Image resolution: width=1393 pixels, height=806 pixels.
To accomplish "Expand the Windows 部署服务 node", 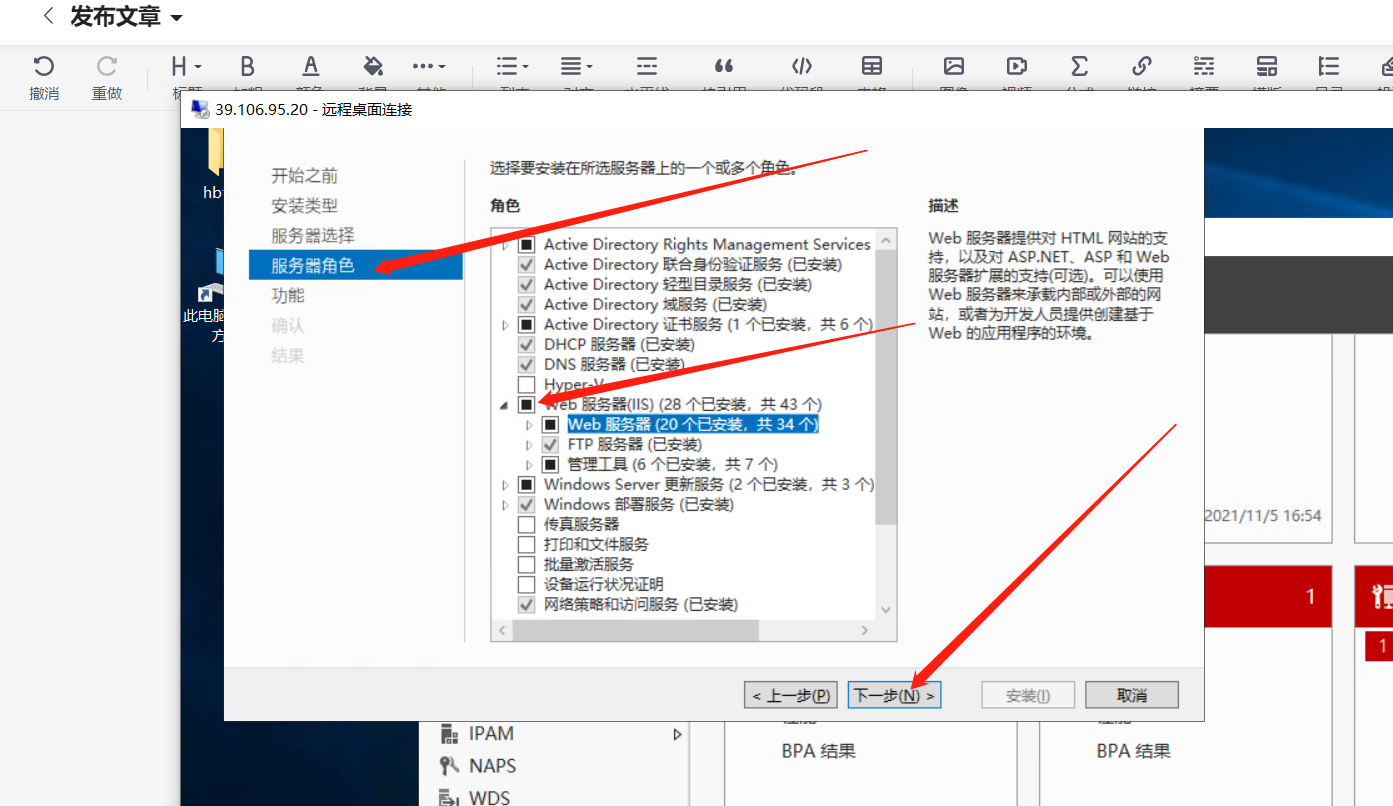I will pyautogui.click(x=505, y=504).
